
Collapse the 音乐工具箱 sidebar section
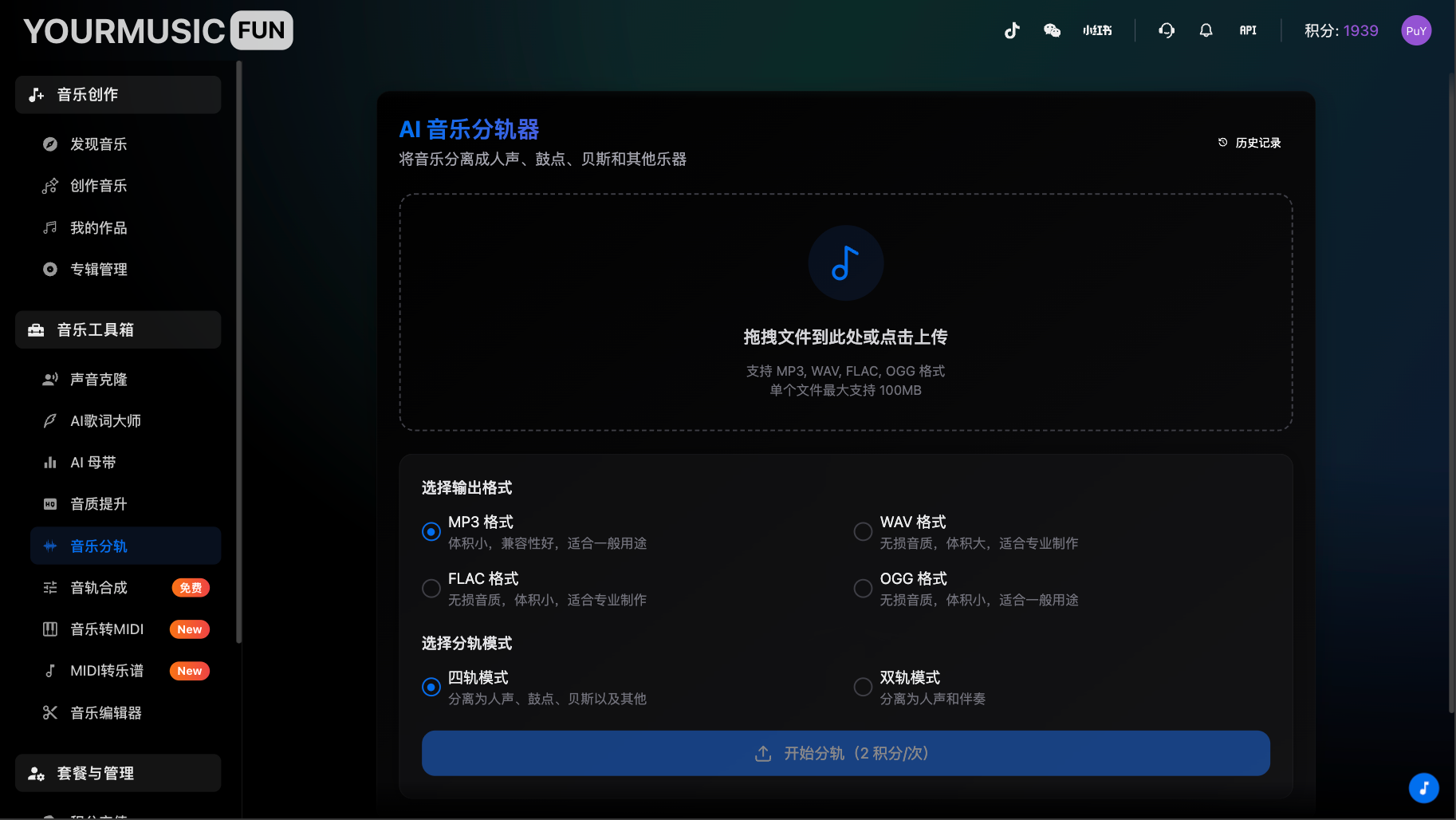pyautogui.click(x=118, y=329)
